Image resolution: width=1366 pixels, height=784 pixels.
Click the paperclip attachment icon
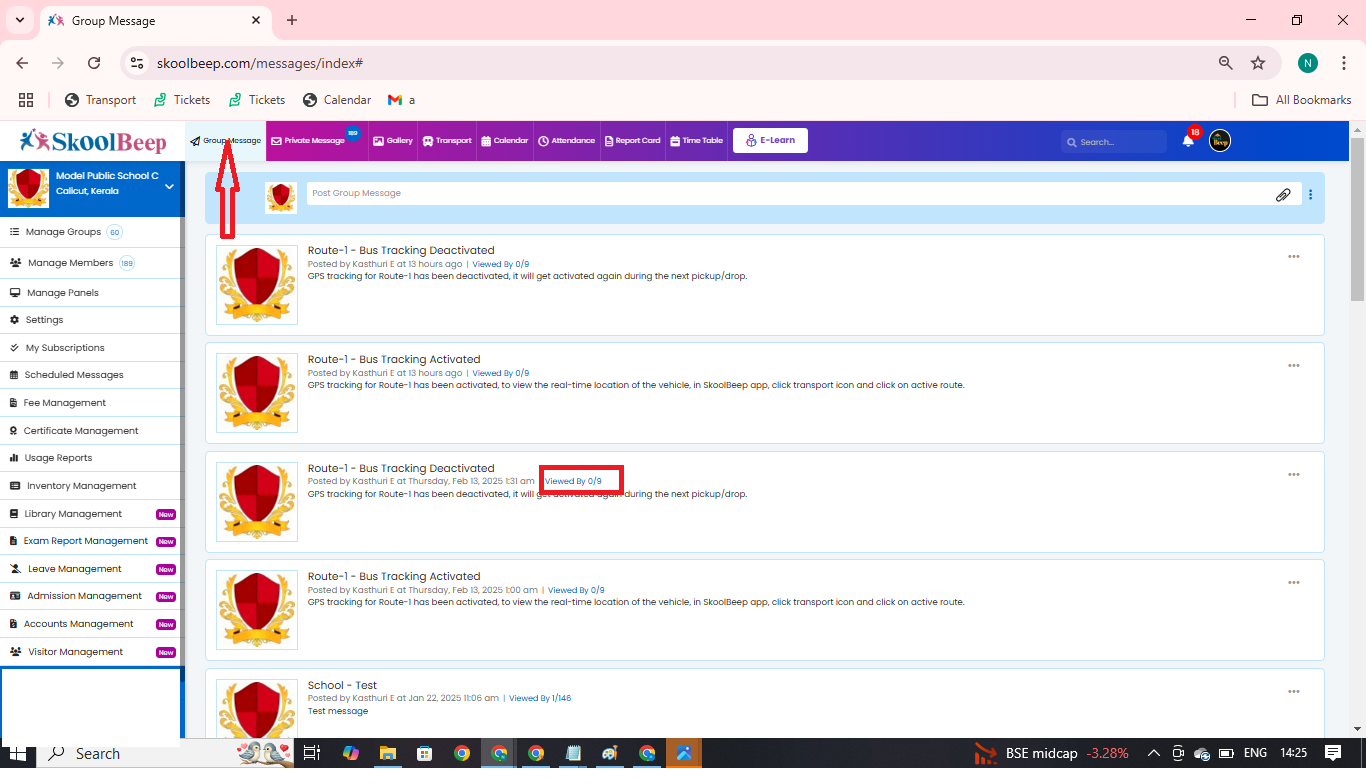1283,195
